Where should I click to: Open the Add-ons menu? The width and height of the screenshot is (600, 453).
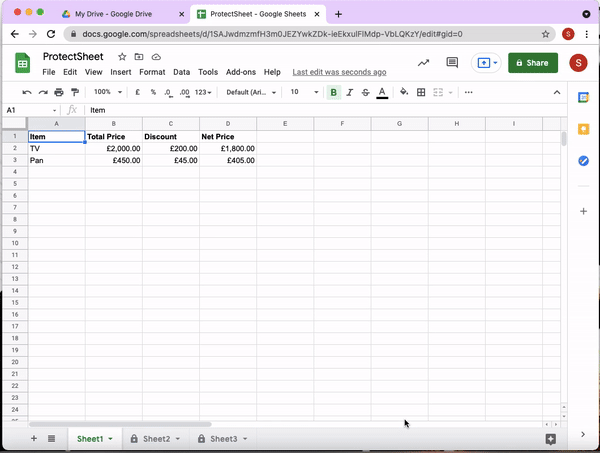pos(241,72)
